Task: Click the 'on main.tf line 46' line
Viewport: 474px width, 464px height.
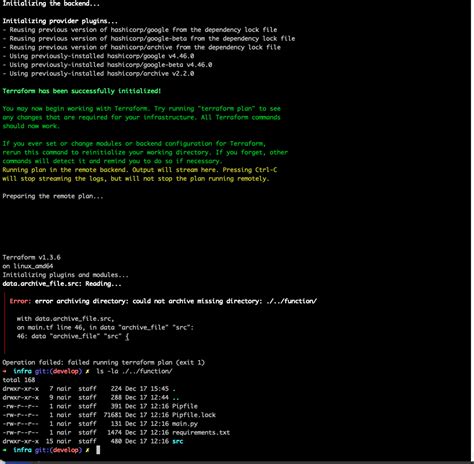Action: coord(105,327)
